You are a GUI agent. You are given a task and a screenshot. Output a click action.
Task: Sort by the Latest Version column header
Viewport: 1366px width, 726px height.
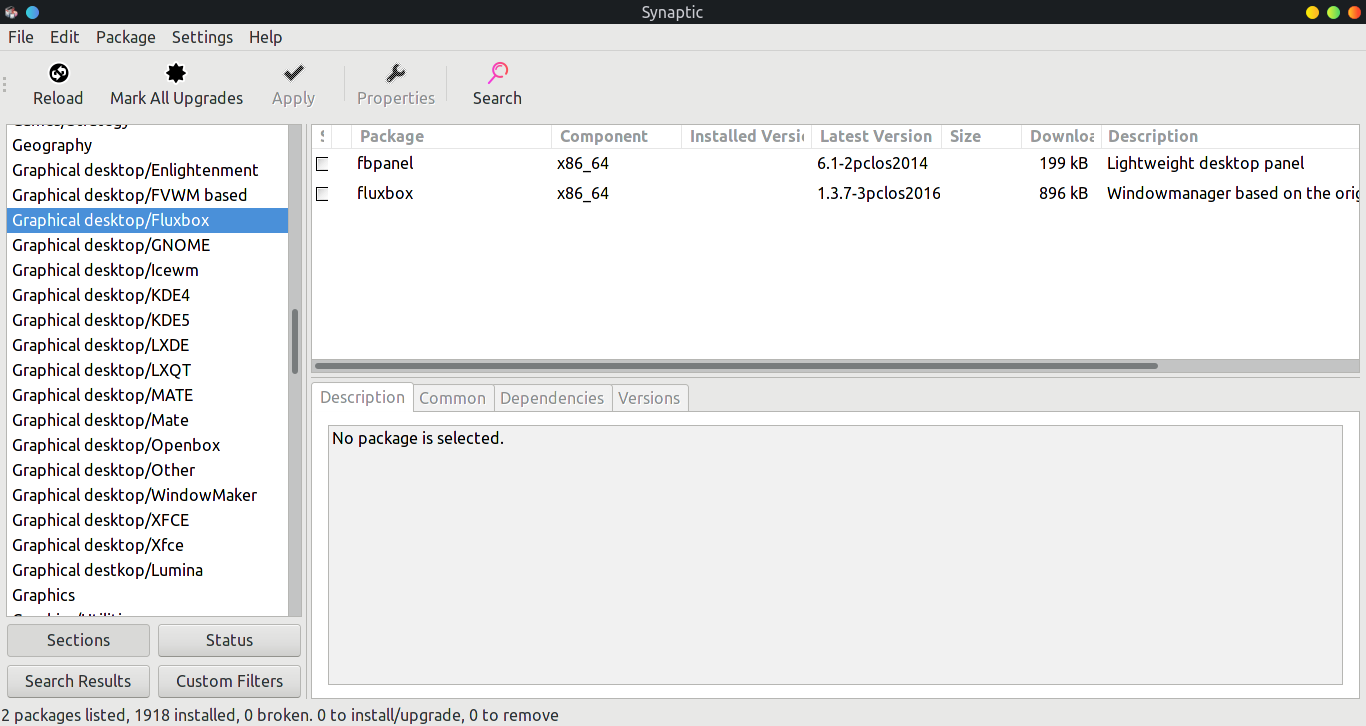(876, 136)
